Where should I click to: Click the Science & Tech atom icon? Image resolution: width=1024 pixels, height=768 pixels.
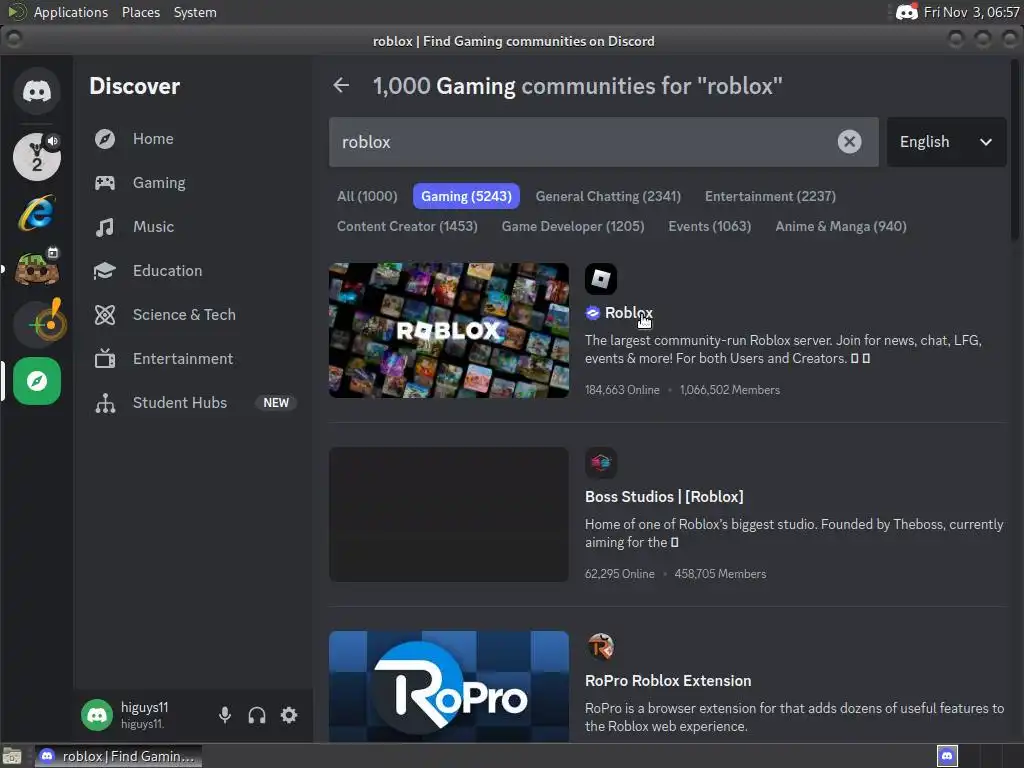[x=104, y=315]
